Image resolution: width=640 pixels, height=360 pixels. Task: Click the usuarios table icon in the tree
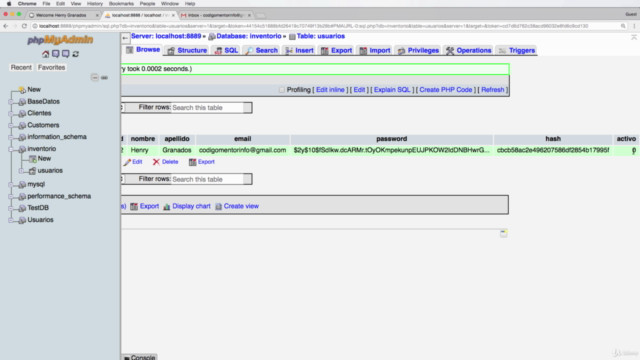click(32, 171)
